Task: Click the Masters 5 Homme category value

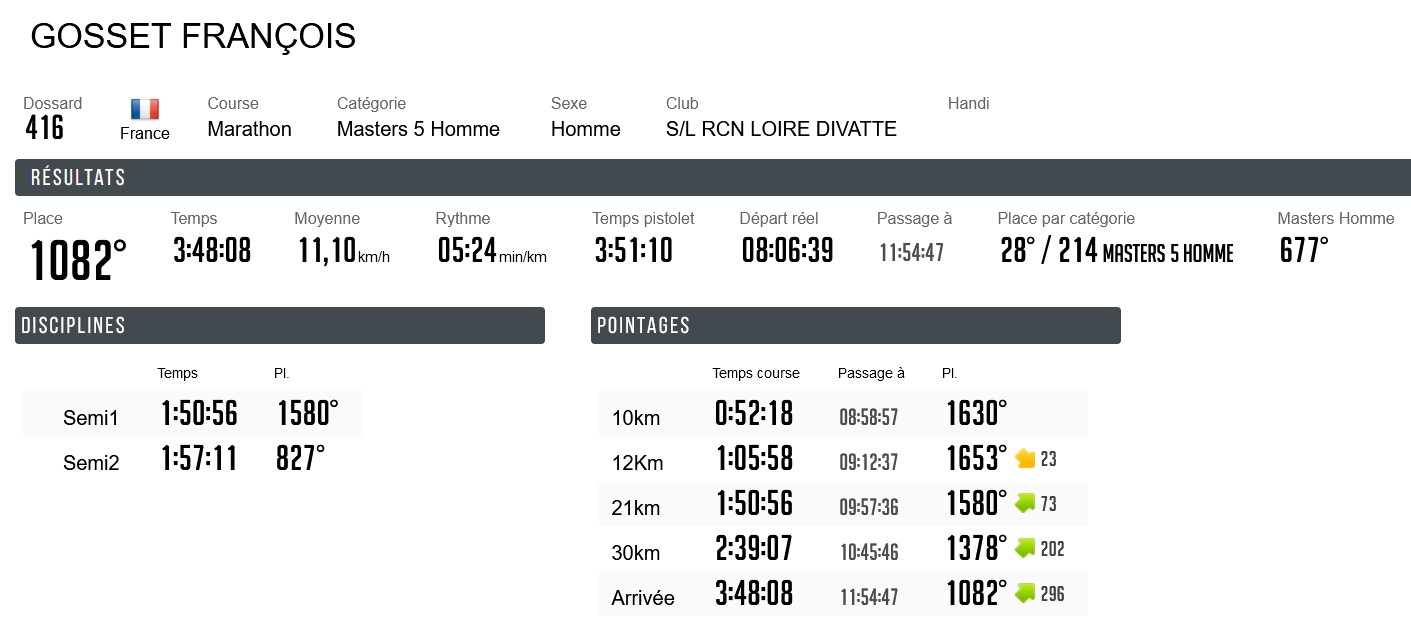Action: (x=418, y=129)
